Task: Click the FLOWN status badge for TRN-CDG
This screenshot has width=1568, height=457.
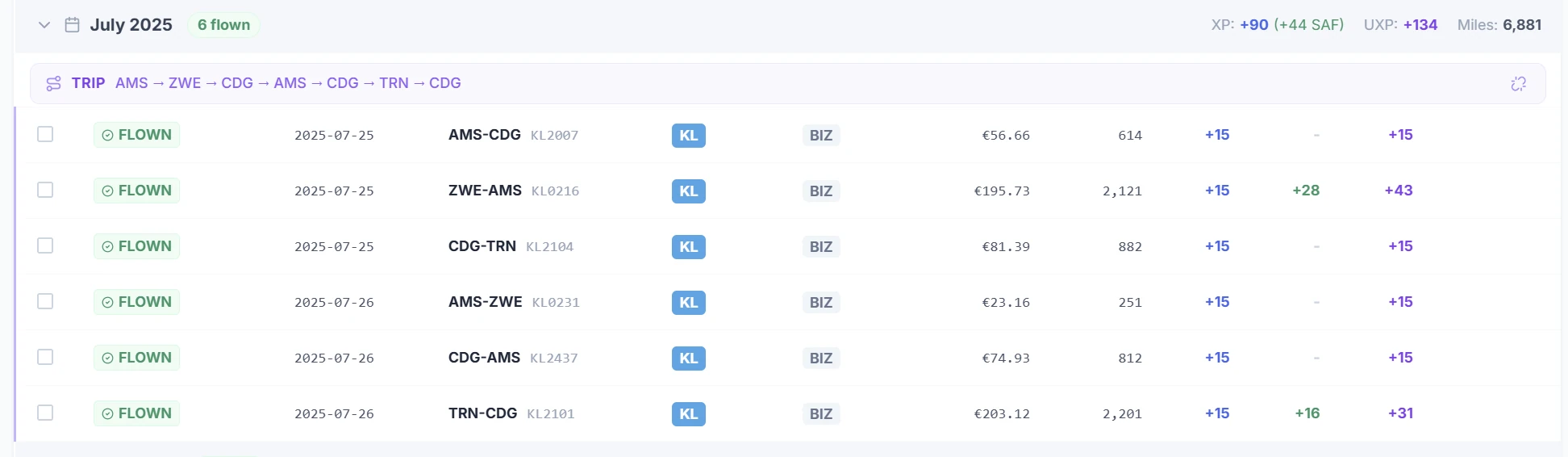Action: pos(136,413)
